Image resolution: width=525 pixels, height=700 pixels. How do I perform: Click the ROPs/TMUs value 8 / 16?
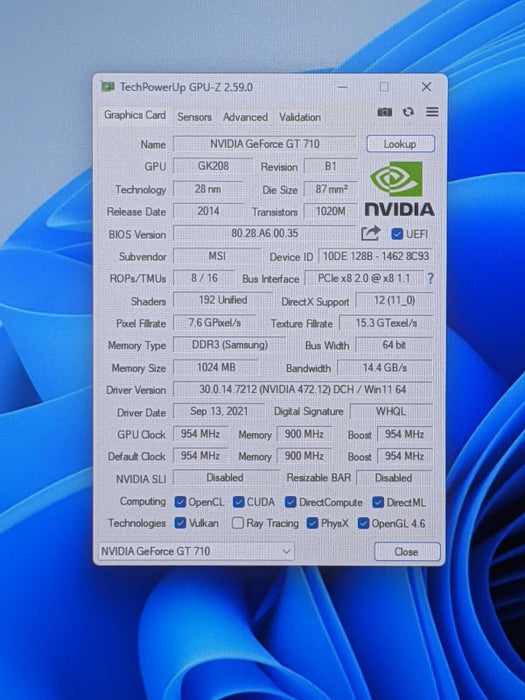point(204,278)
